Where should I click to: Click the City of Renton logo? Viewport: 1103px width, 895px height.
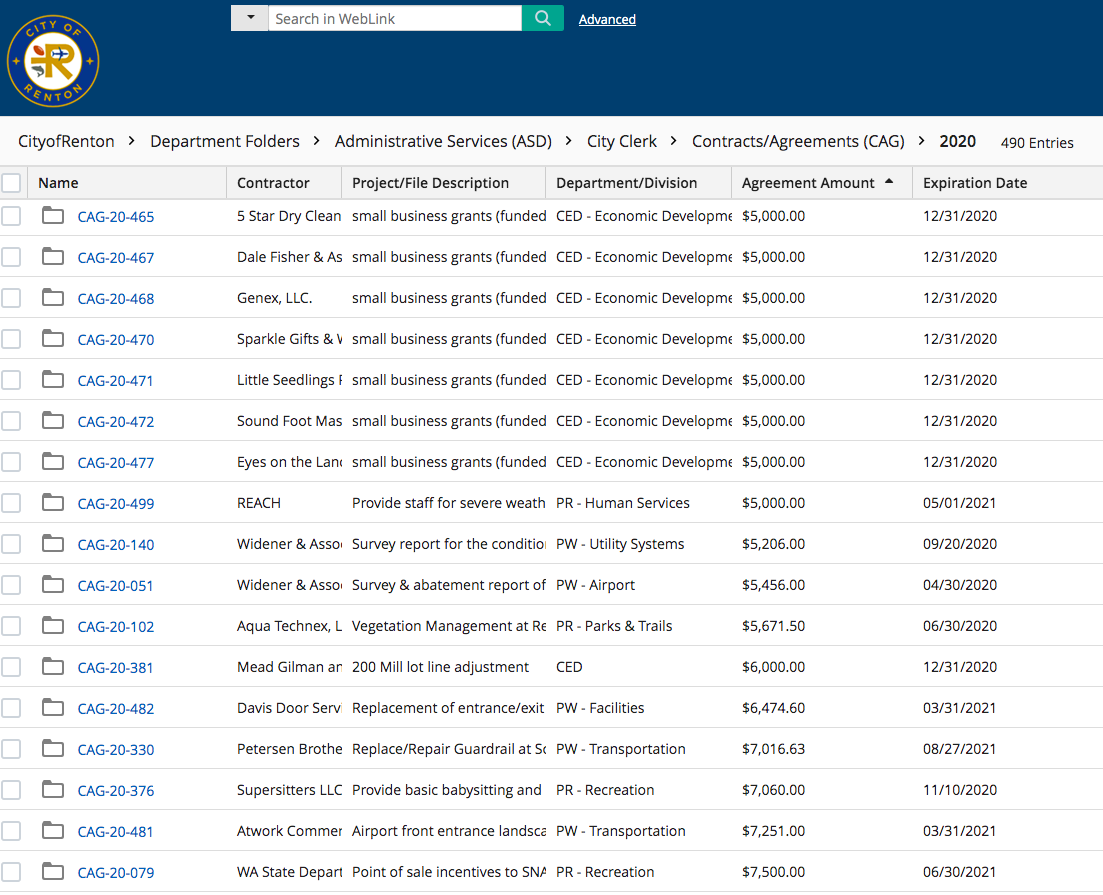pos(53,61)
